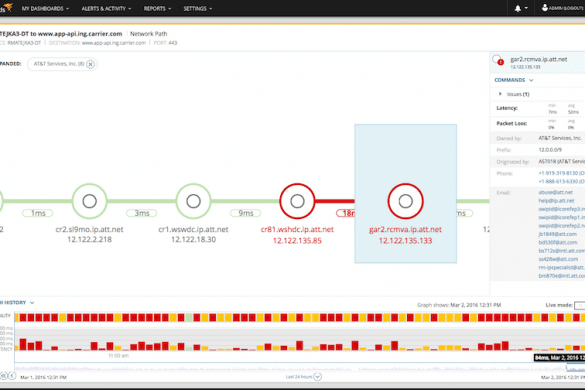Click the 9ms latency link label

245,213
